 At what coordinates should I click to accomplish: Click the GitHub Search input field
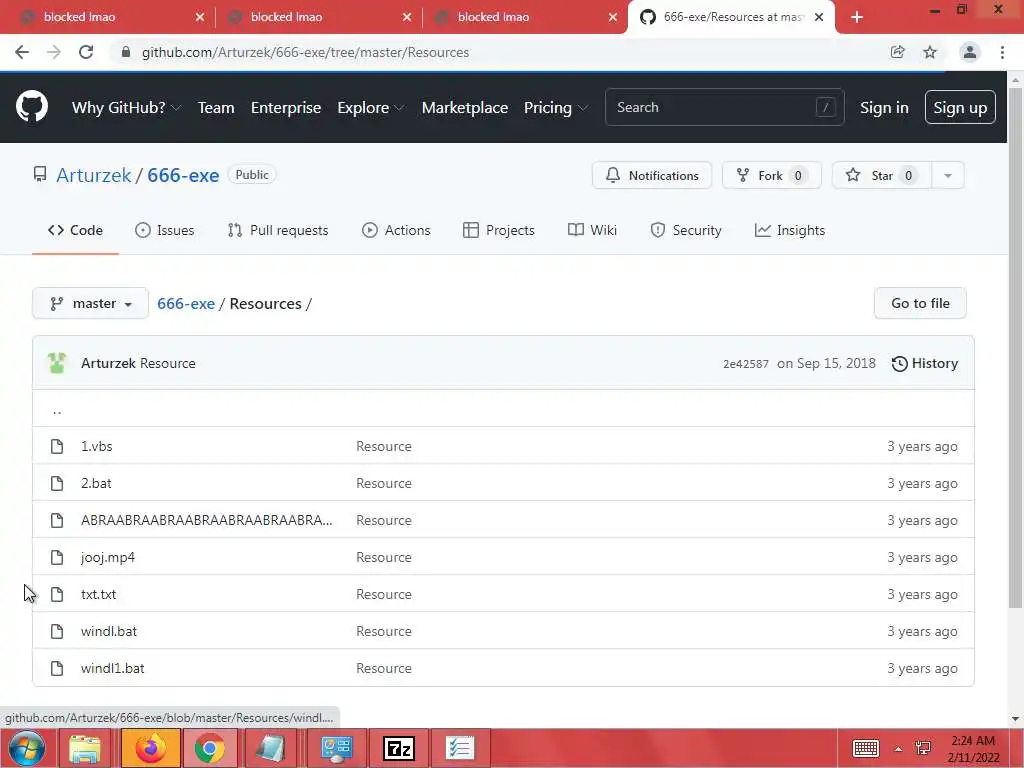(724, 107)
